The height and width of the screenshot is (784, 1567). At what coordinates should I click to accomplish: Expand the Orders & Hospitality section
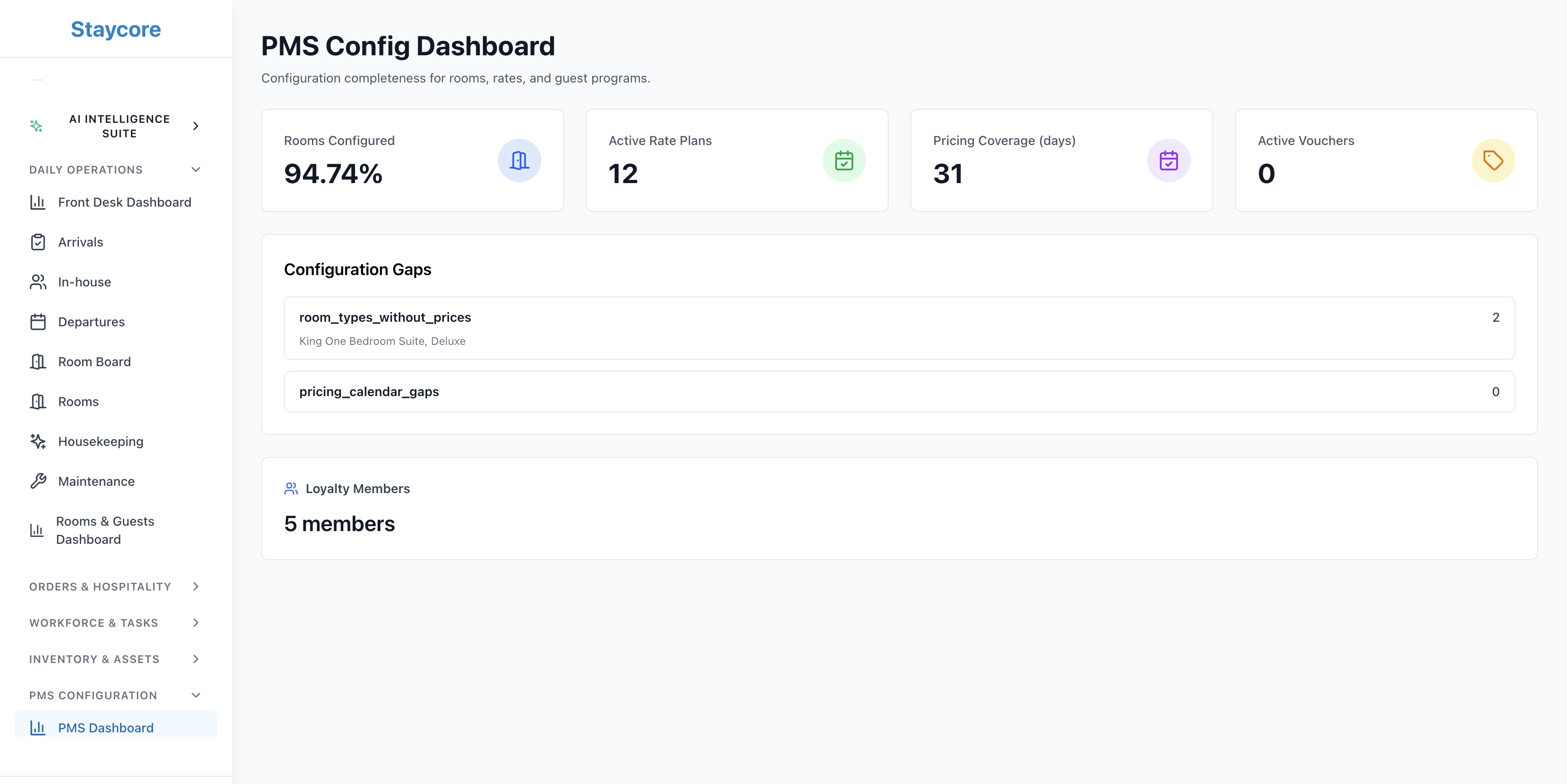click(195, 586)
